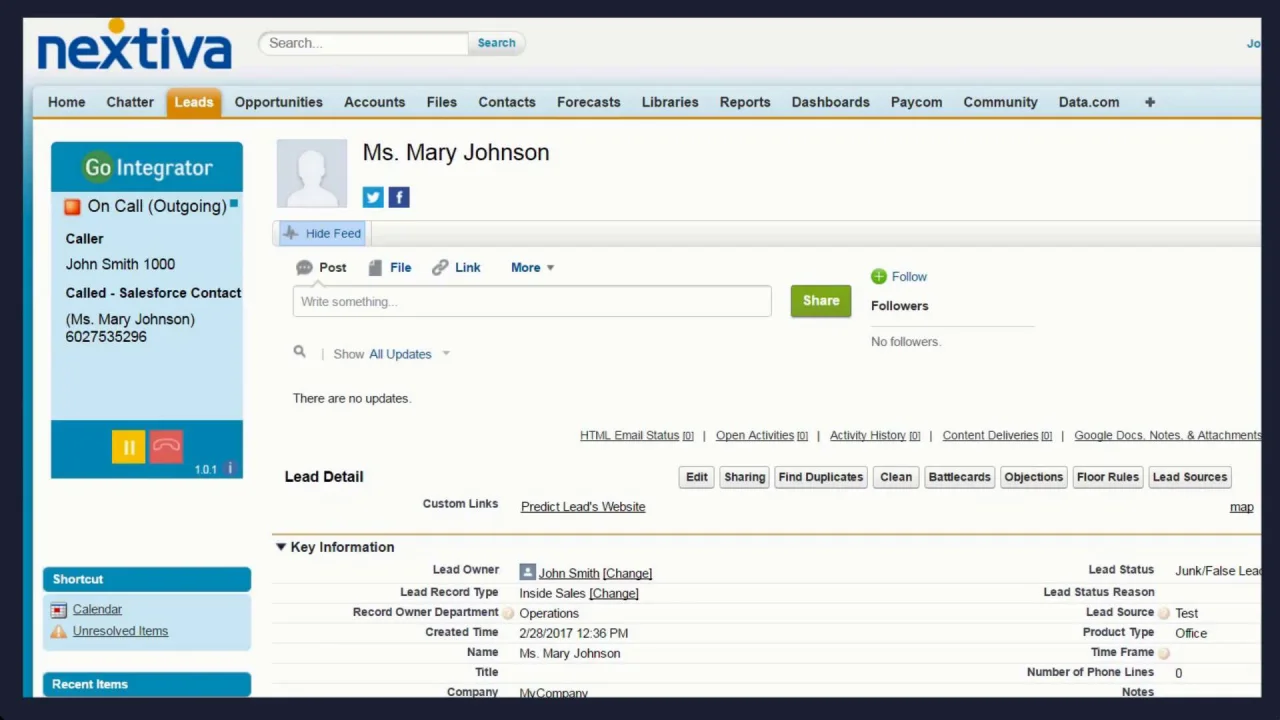Go to the Opportunities tab
Viewport: 1280px width, 720px height.
(279, 102)
